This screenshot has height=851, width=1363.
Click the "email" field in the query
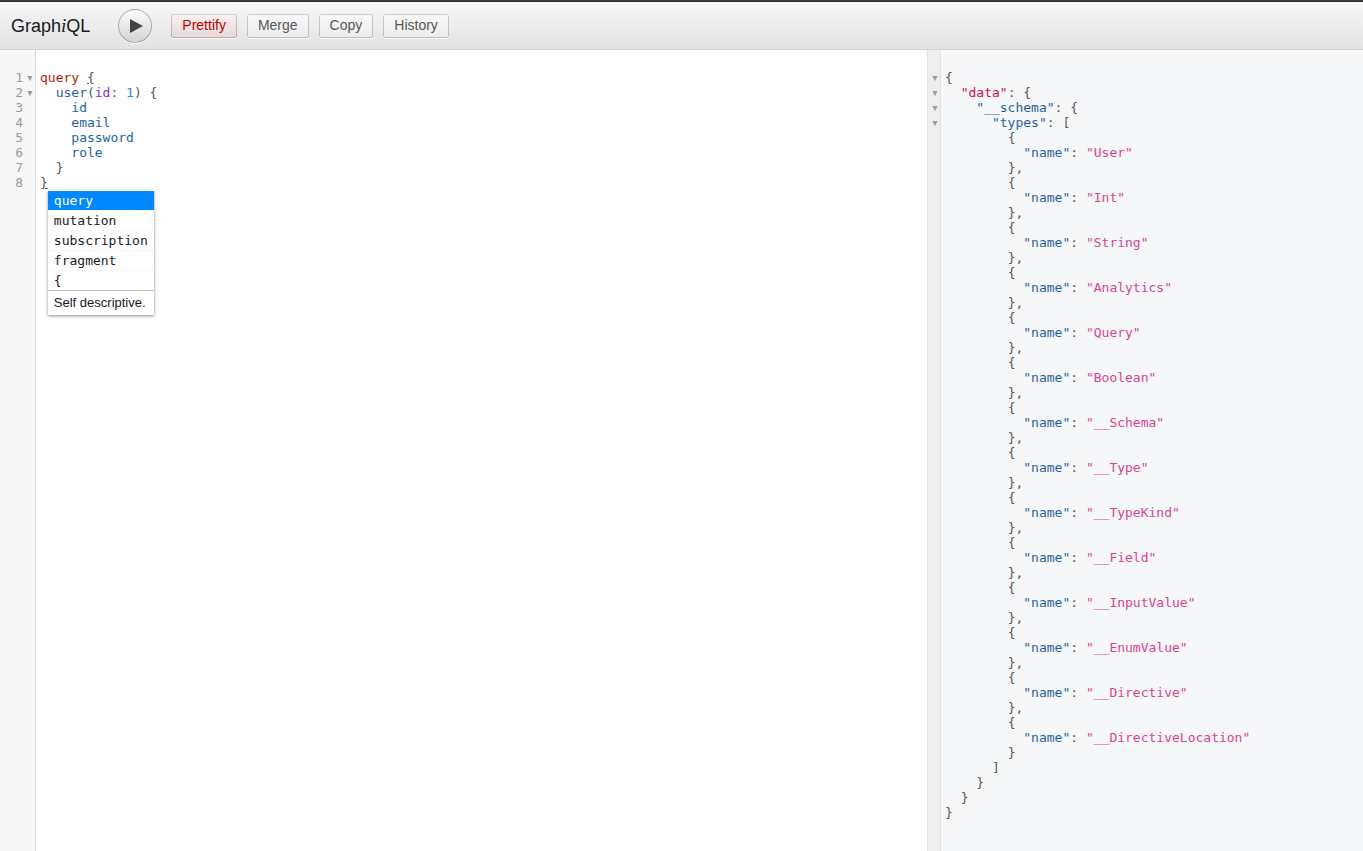pos(90,122)
